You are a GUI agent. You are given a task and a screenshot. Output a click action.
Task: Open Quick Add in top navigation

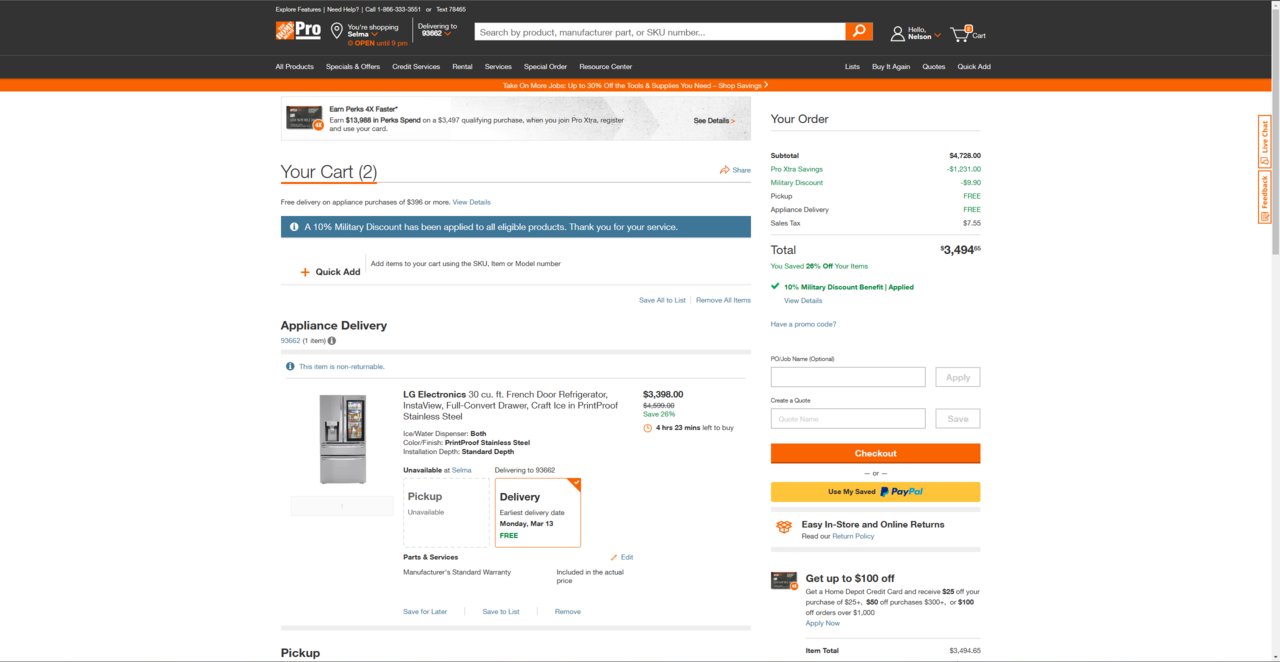pos(974,67)
